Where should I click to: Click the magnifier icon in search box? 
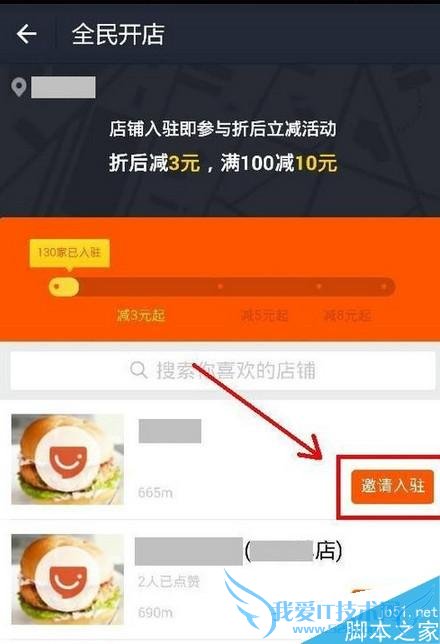pyautogui.click(x=138, y=370)
